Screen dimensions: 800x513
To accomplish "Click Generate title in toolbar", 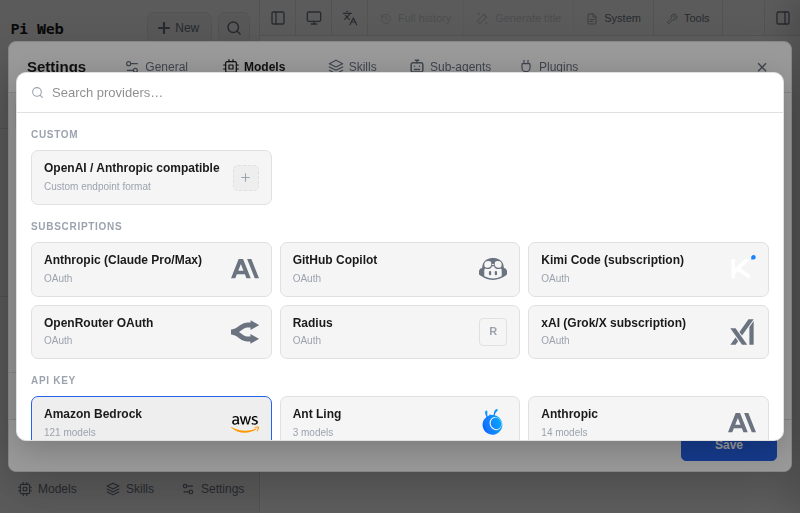I will pos(518,18).
